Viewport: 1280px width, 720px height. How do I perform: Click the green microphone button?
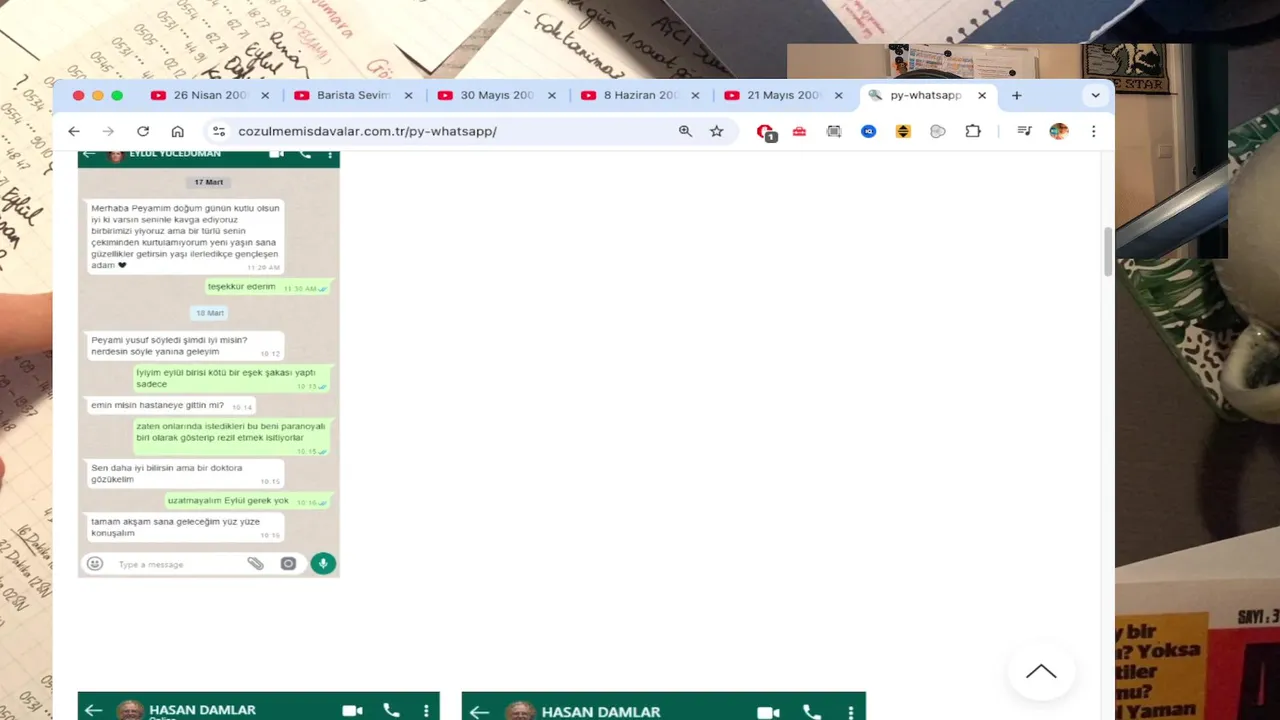pyautogui.click(x=322, y=564)
